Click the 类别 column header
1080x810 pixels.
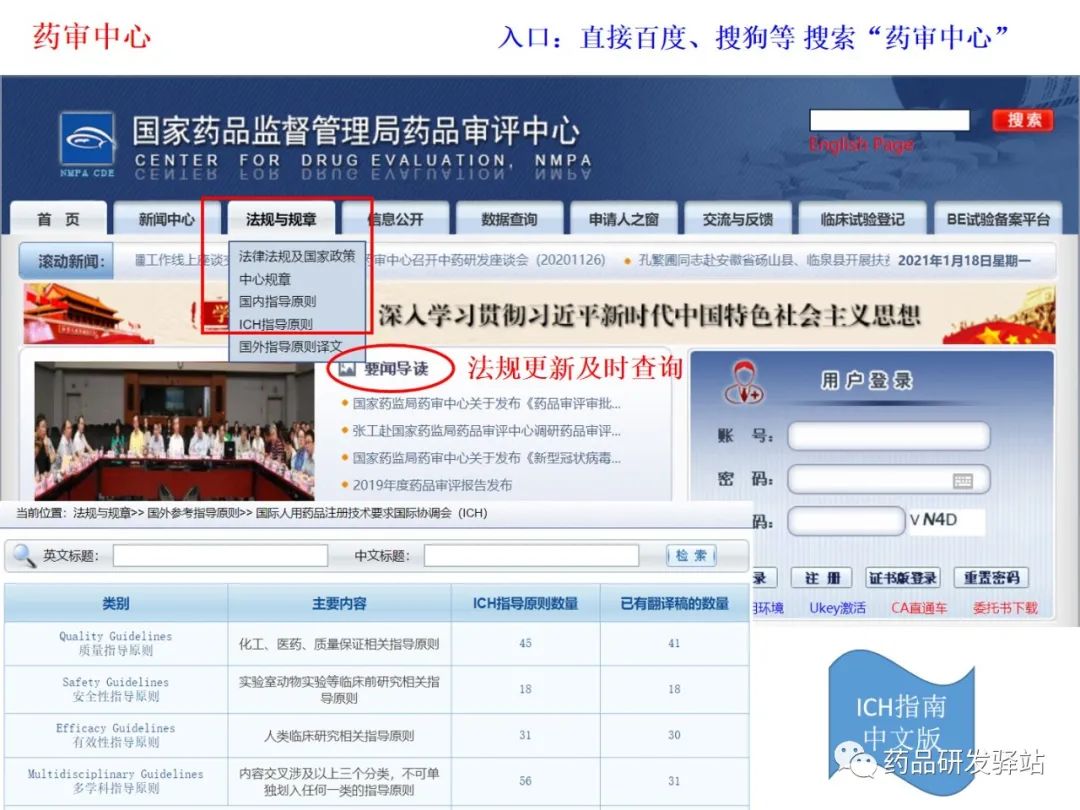(x=116, y=604)
